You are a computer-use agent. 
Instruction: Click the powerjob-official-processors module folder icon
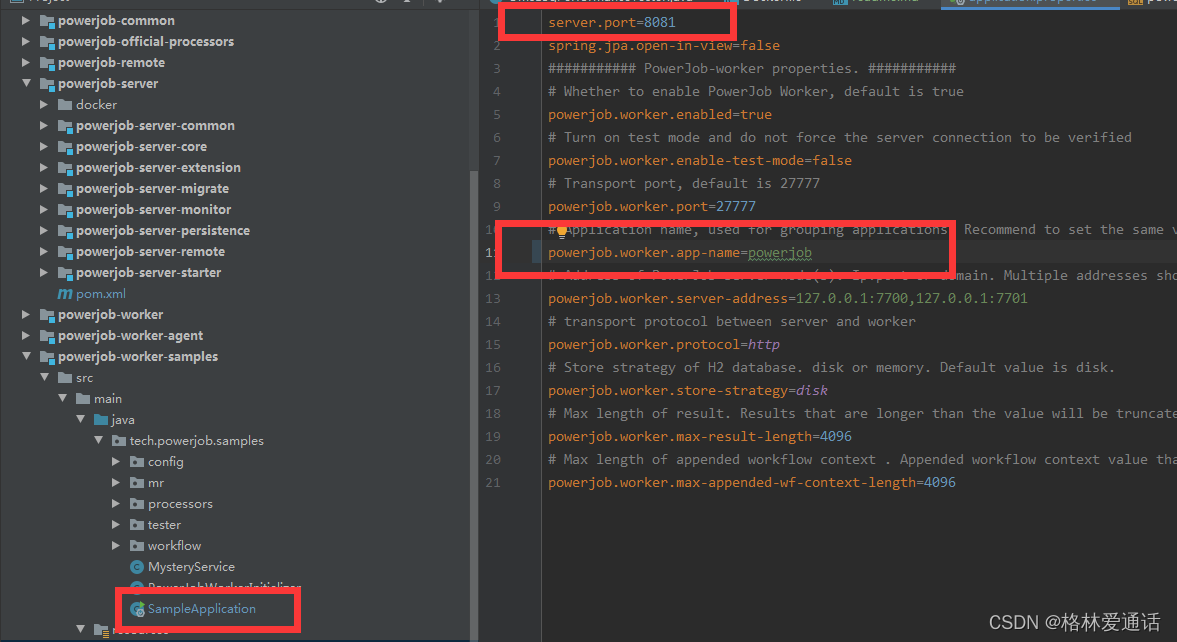tap(47, 42)
